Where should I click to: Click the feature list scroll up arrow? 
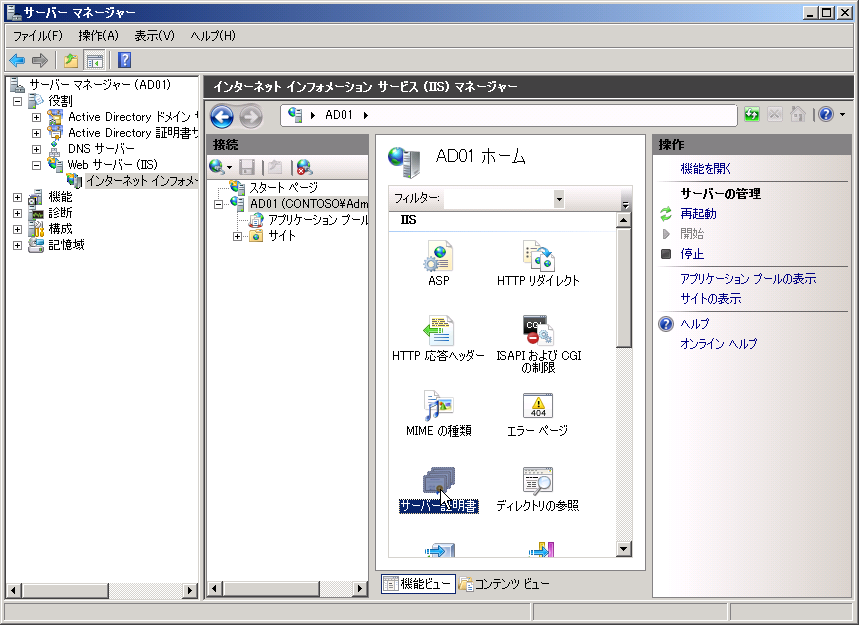click(623, 220)
